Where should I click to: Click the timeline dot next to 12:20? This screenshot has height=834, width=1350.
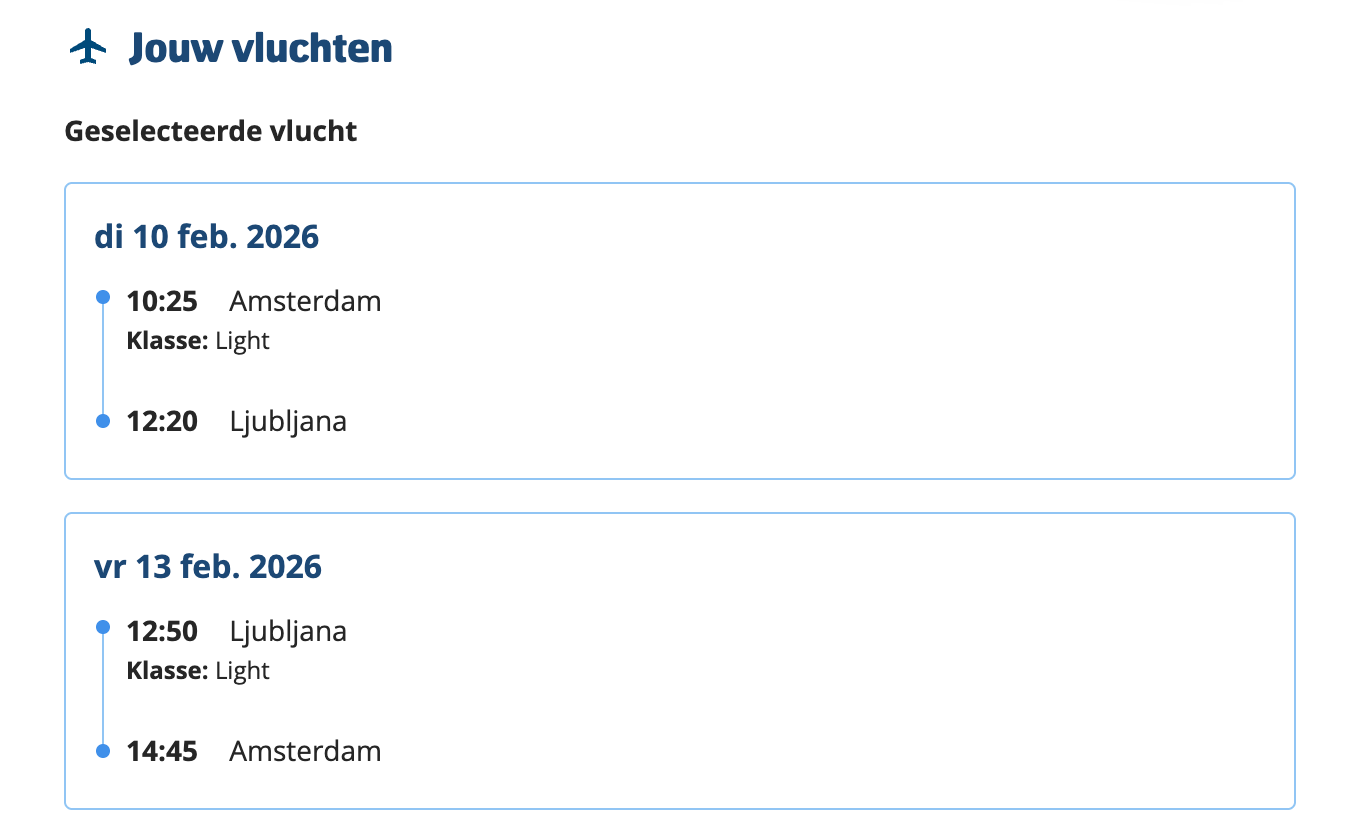102,421
